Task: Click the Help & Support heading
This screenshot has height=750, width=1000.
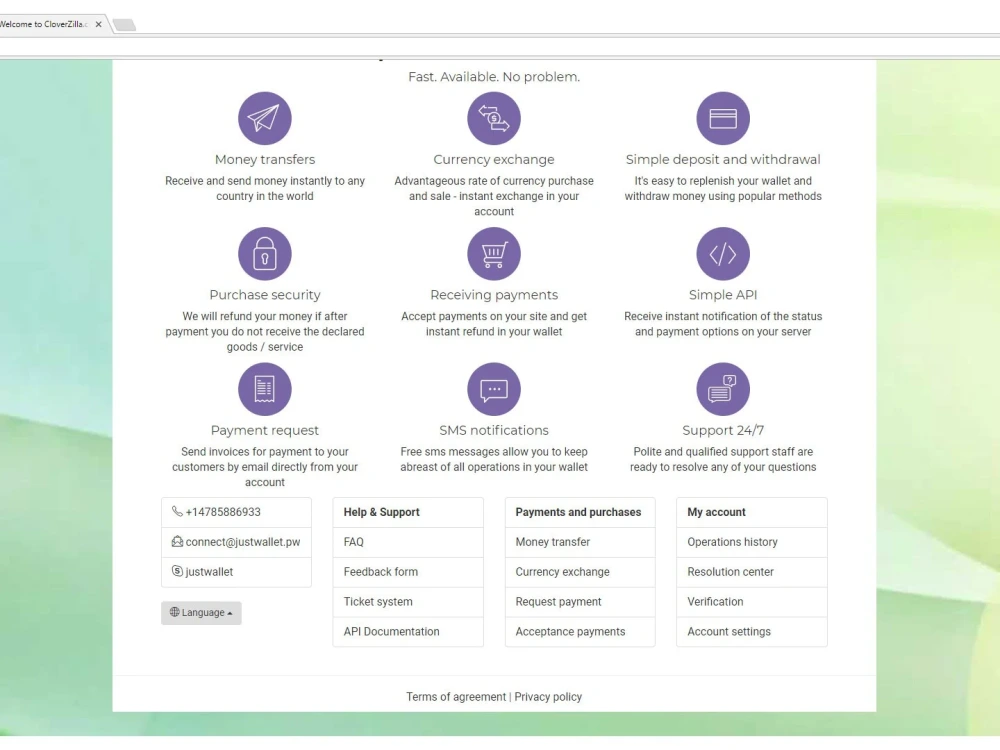Action: point(381,512)
